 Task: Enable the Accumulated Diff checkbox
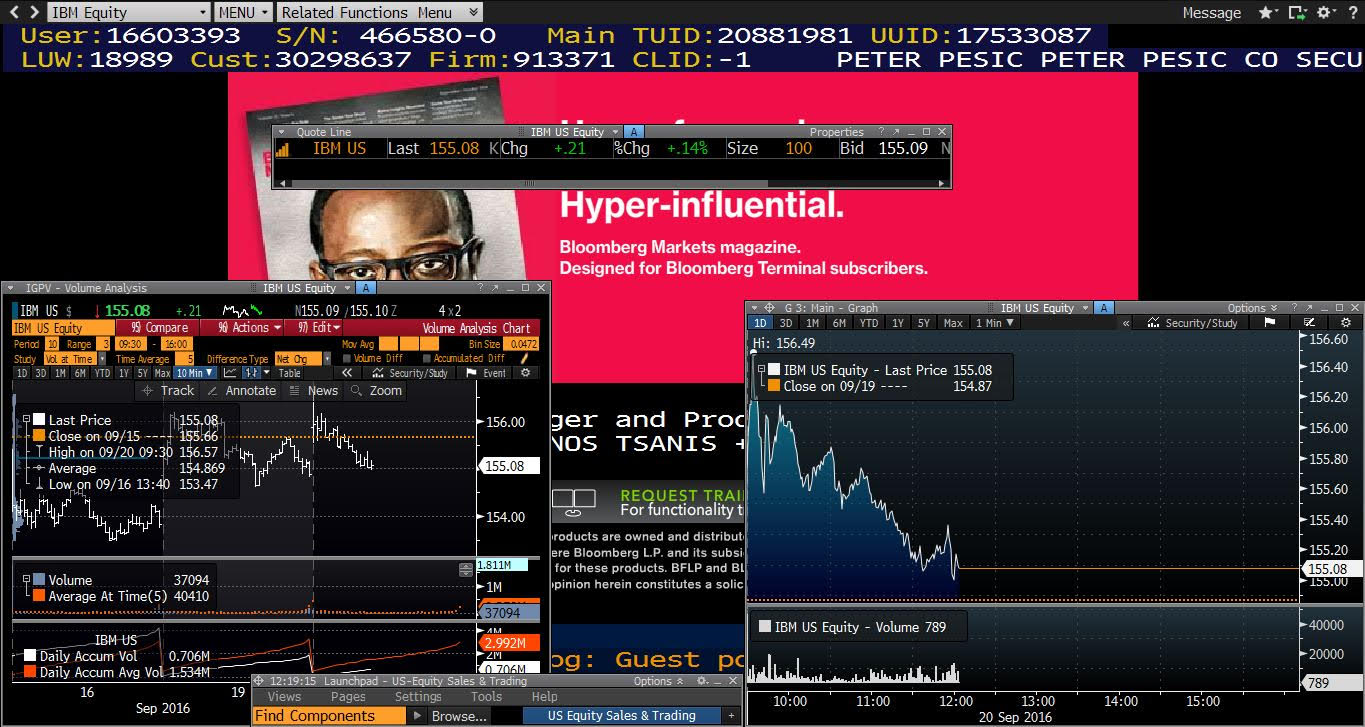coord(427,359)
